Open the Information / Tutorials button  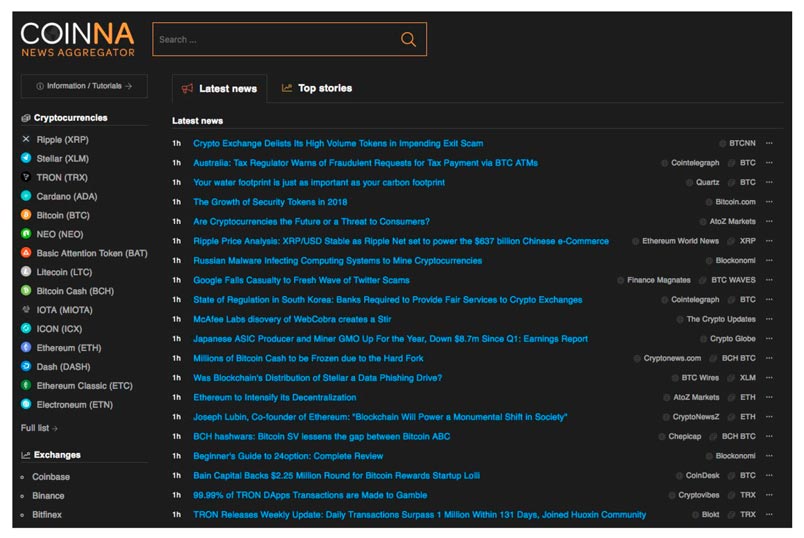click(x=84, y=86)
